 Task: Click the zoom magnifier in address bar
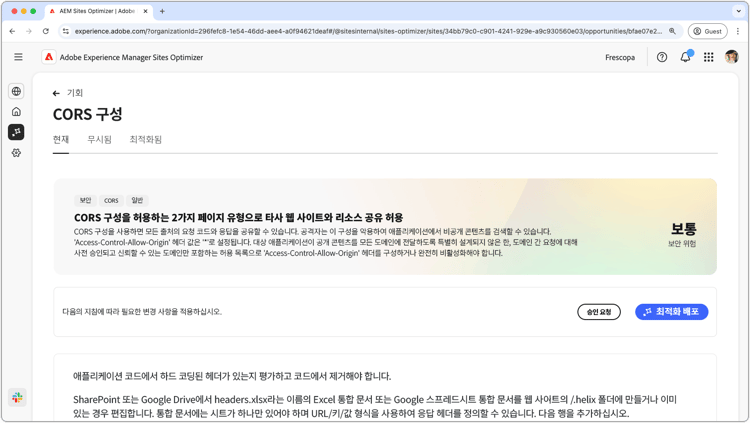tap(673, 31)
